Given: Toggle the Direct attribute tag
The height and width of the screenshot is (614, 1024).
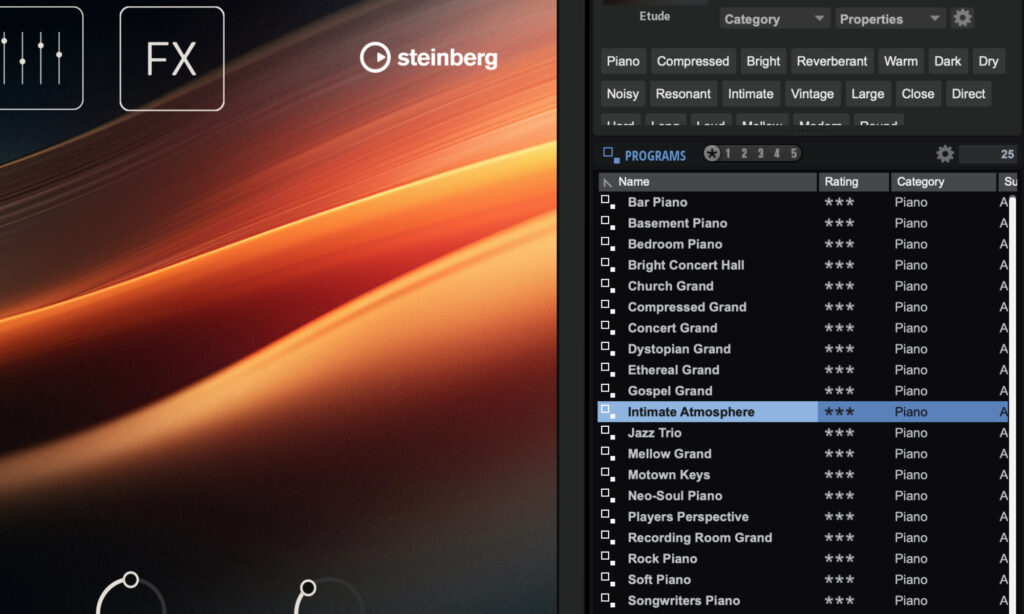Looking at the screenshot, I should [x=968, y=93].
